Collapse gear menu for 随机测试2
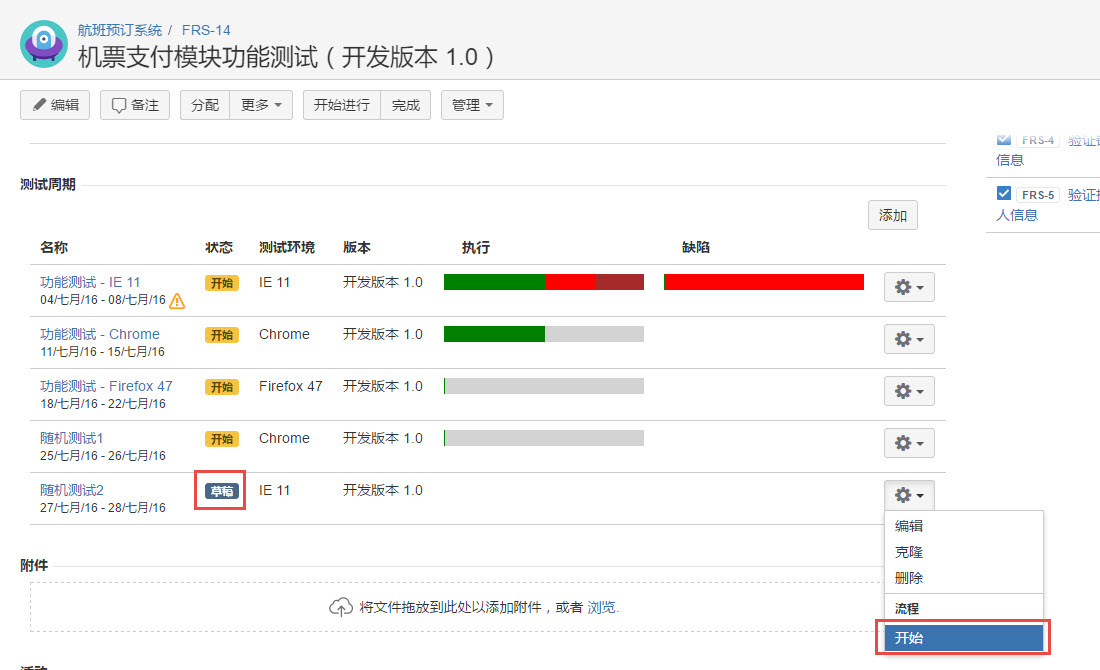The height and width of the screenshot is (670, 1100). point(908,495)
